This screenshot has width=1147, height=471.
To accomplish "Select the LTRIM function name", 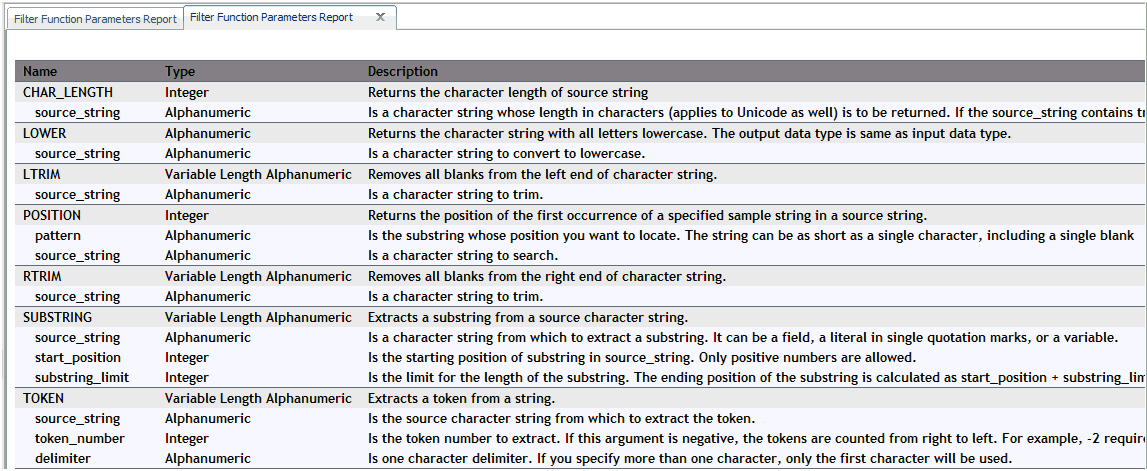I will (42, 174).
